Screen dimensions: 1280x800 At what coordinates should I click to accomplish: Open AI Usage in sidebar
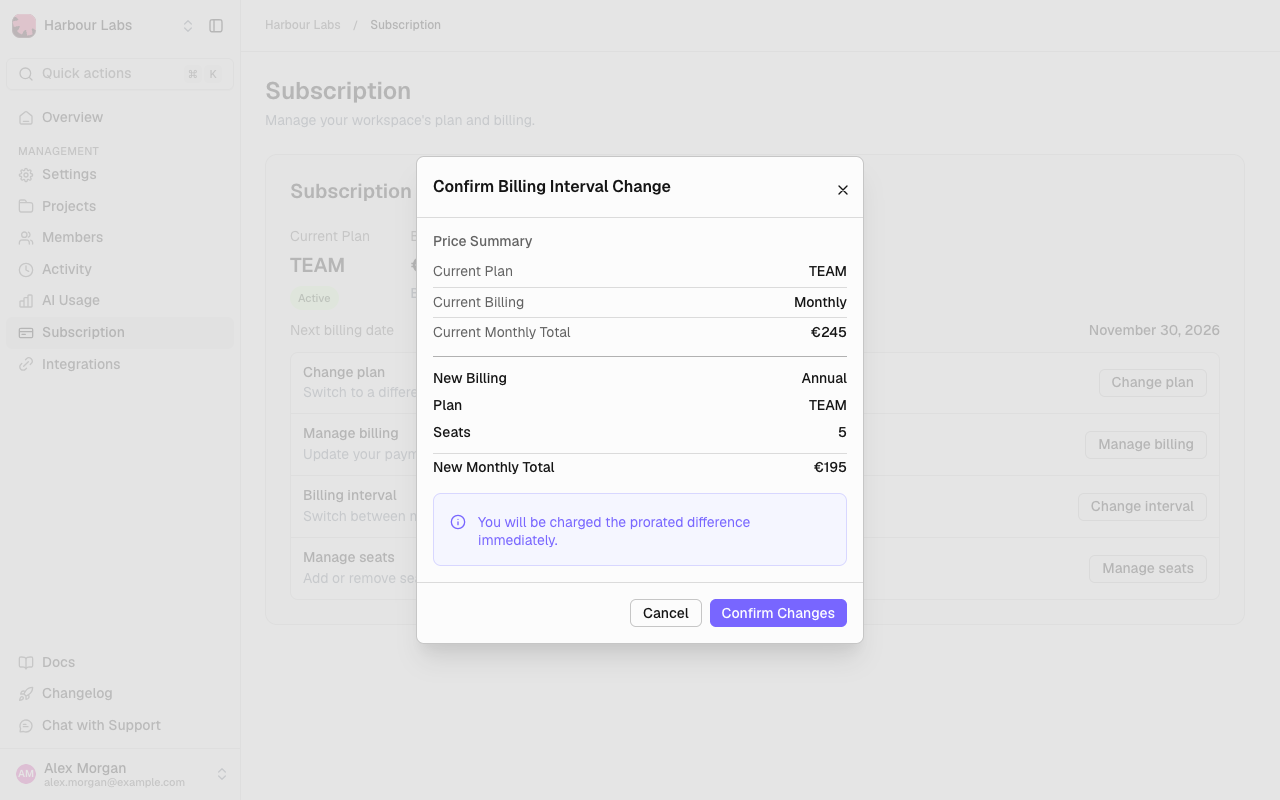click(x=120, y=300)
